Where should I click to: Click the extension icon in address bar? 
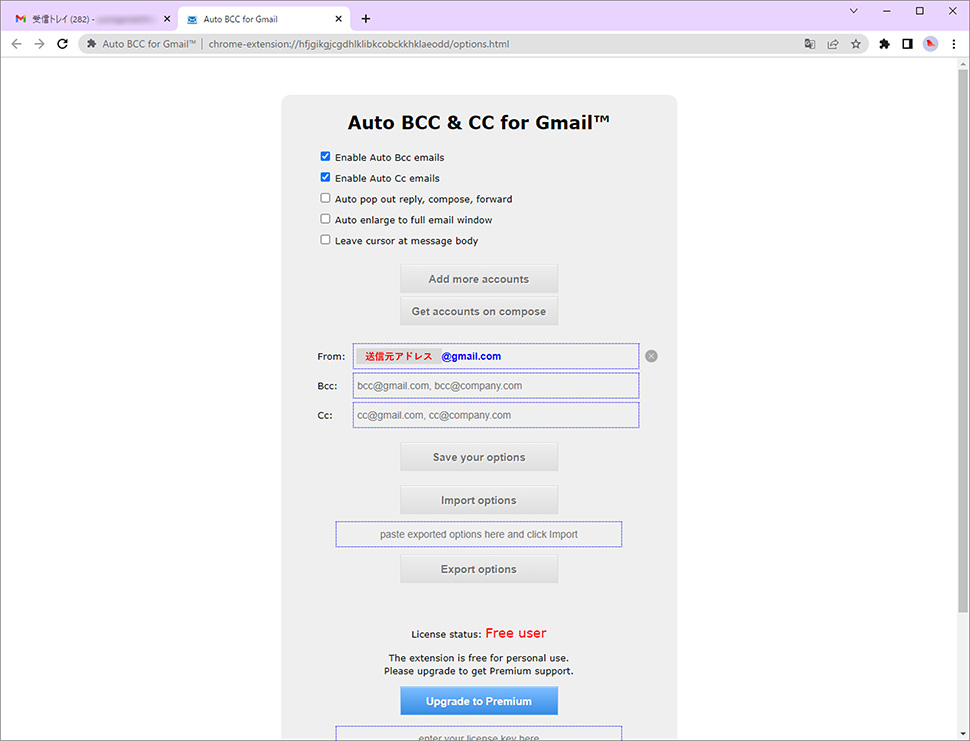click(92, 44)
